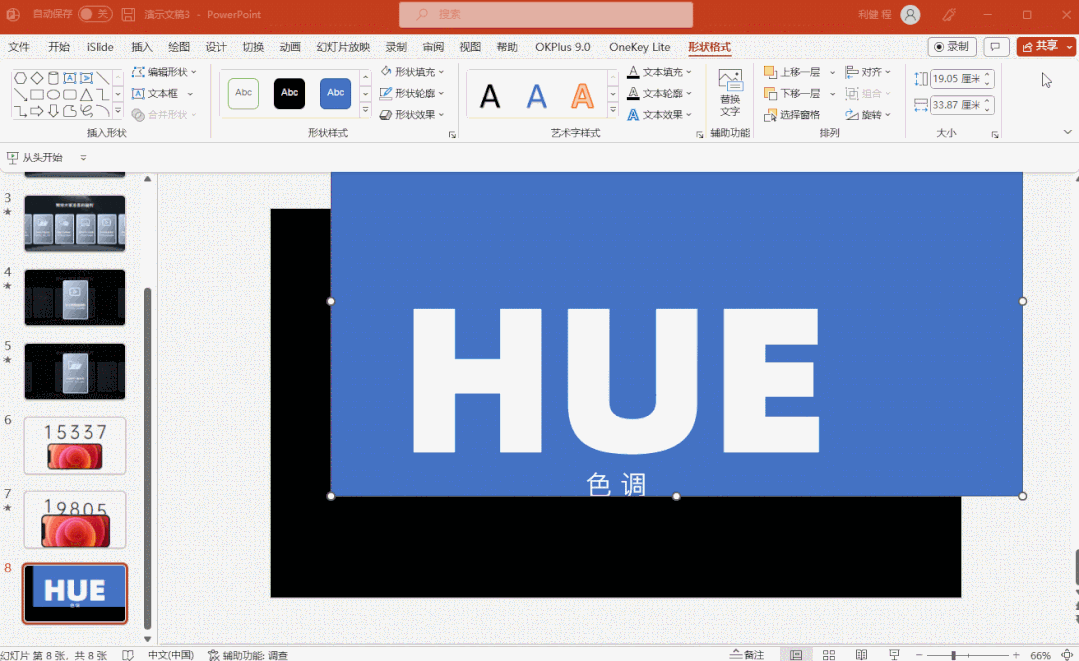Select the oval shape in shapes gallery
Screen dimensions: 1079x661
(54, 94)
